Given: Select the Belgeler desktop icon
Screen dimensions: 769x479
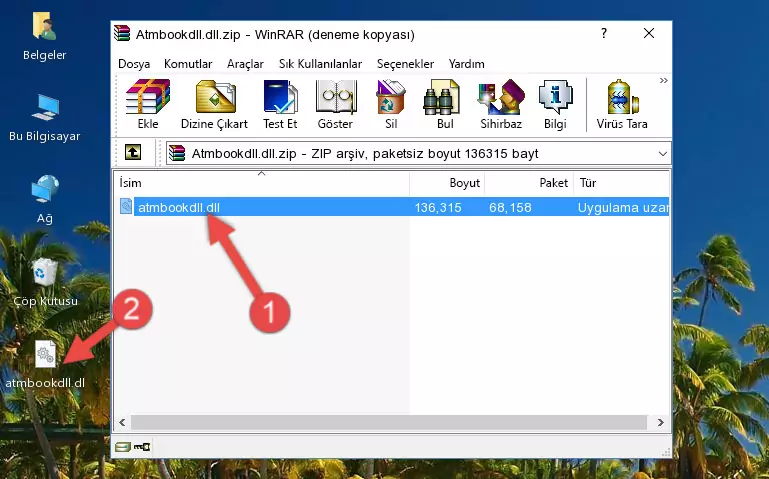Looking at the screenshot, I should [45, 36].
